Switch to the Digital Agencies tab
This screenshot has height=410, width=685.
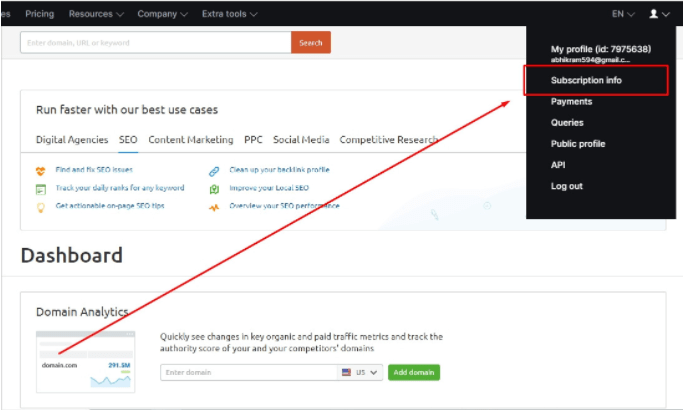pyautogui.click(x=72, y=140)
